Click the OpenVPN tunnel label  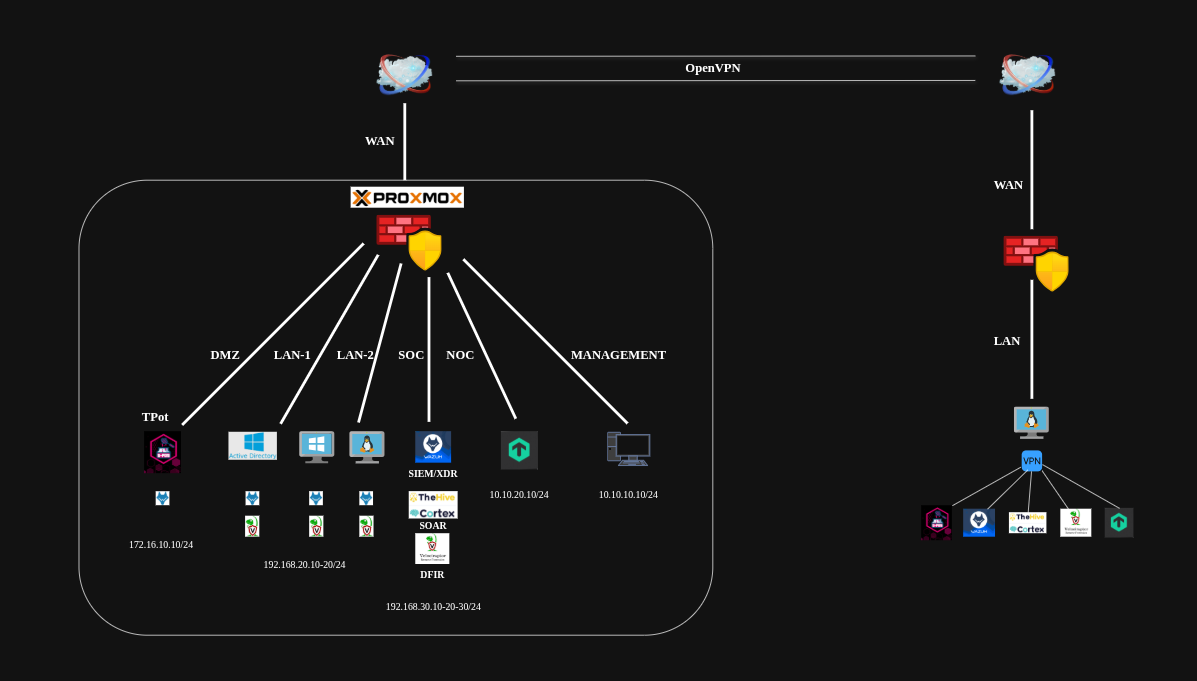(x=712, y=68)
